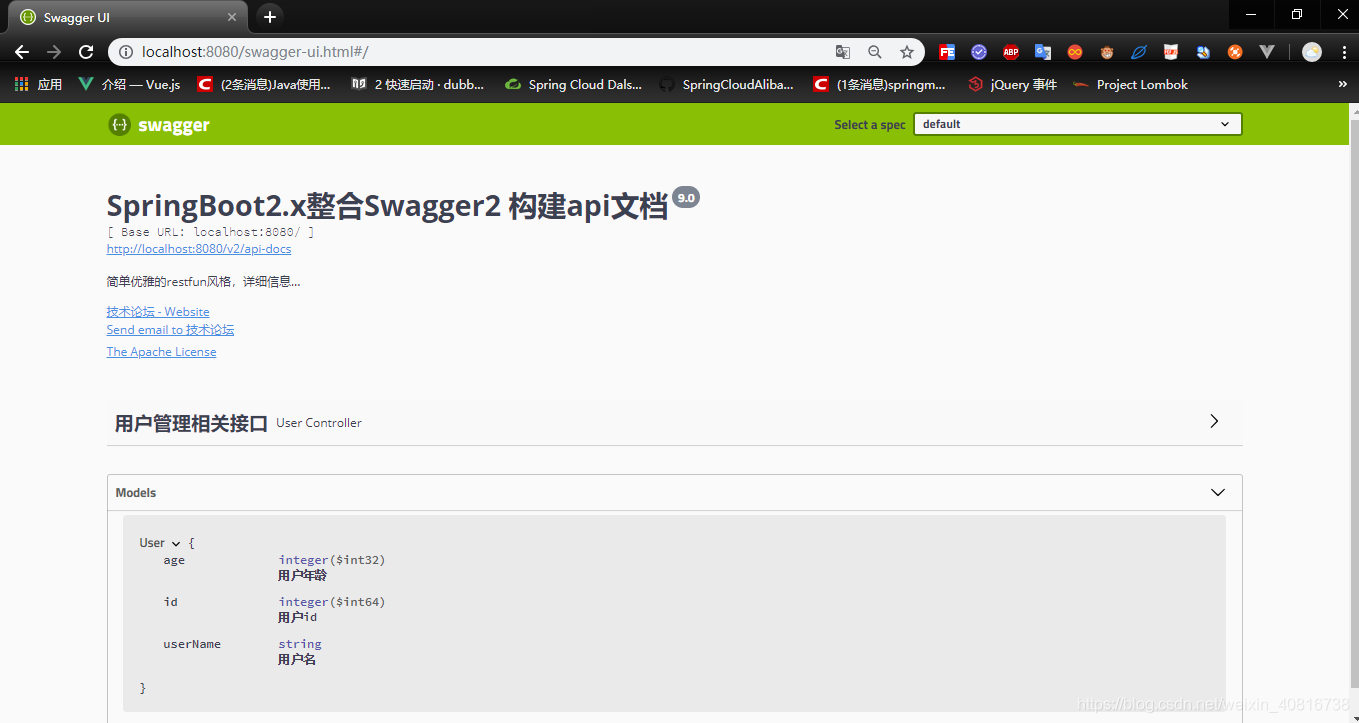
Task: Collapse the Models section chevron
Action: coord(1217,492)
